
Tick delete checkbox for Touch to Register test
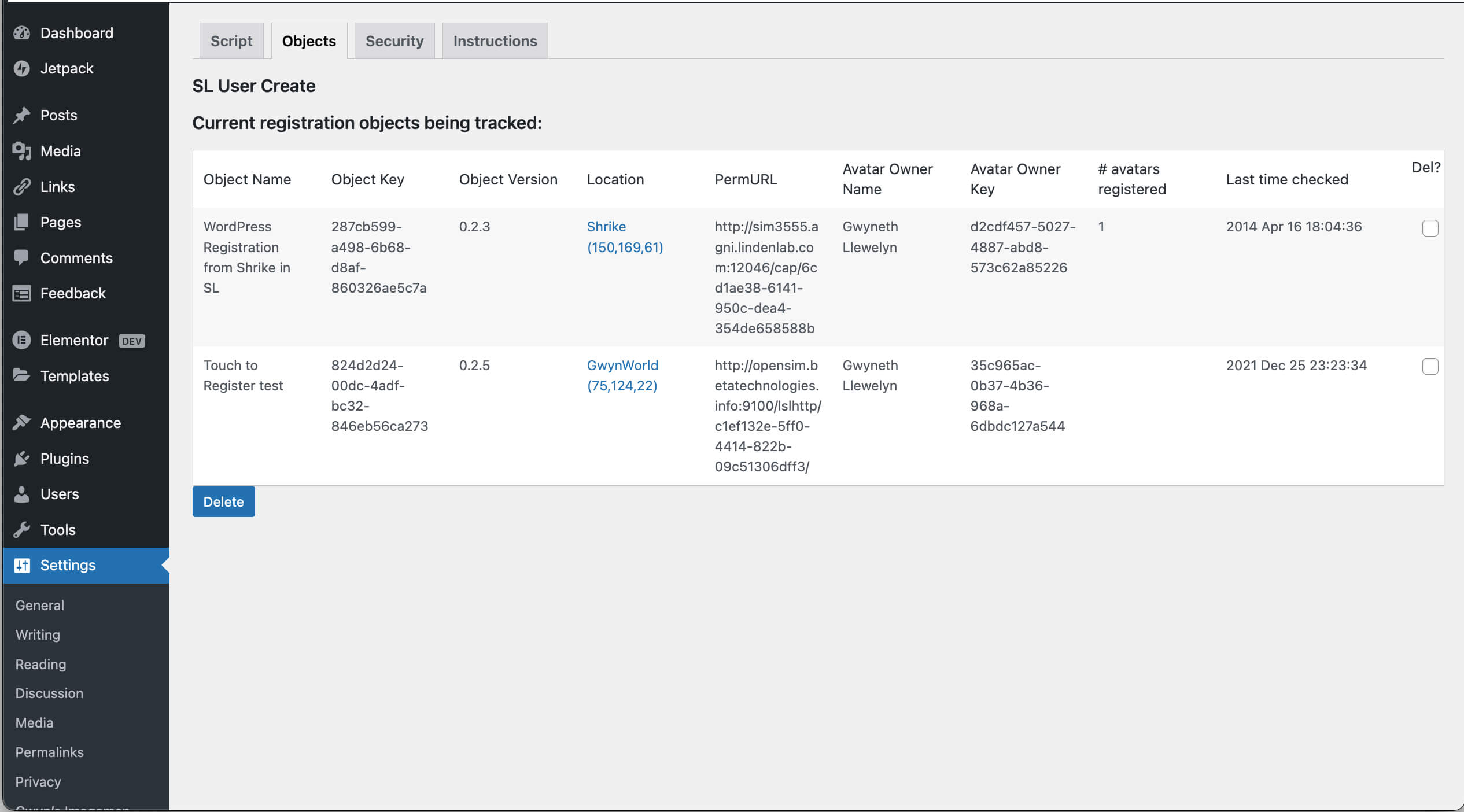pos(1430,366)
